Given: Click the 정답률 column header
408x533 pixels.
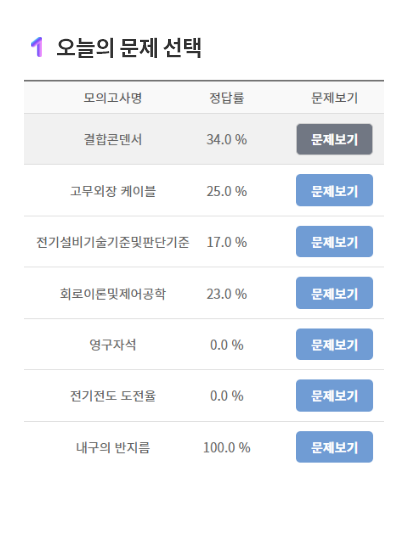Looking at the screenshot, I should coord(226,98).
